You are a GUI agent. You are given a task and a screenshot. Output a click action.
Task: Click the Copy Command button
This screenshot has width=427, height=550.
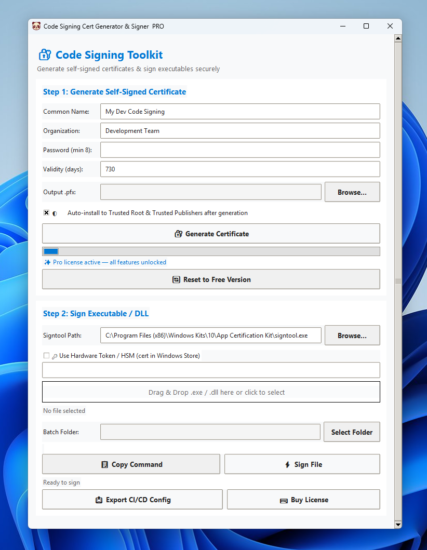(131, 464)
